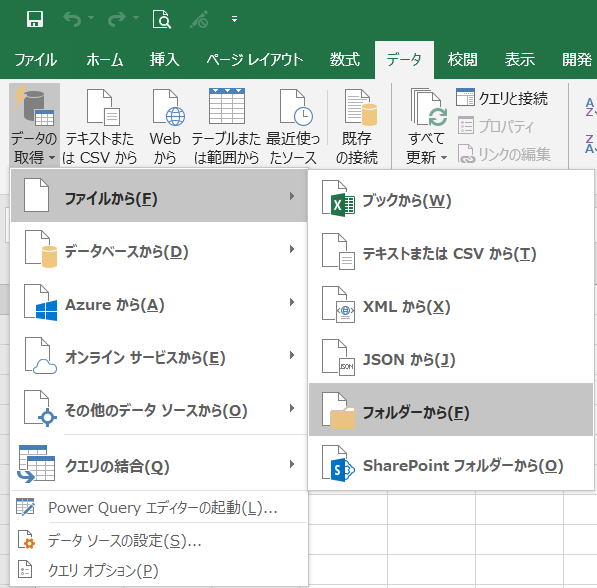Image resolution: width=597 pixels, height=588 pixels.
Task: Expand クエリの結合(Q) submenu
Action: (x=159, y=465)
